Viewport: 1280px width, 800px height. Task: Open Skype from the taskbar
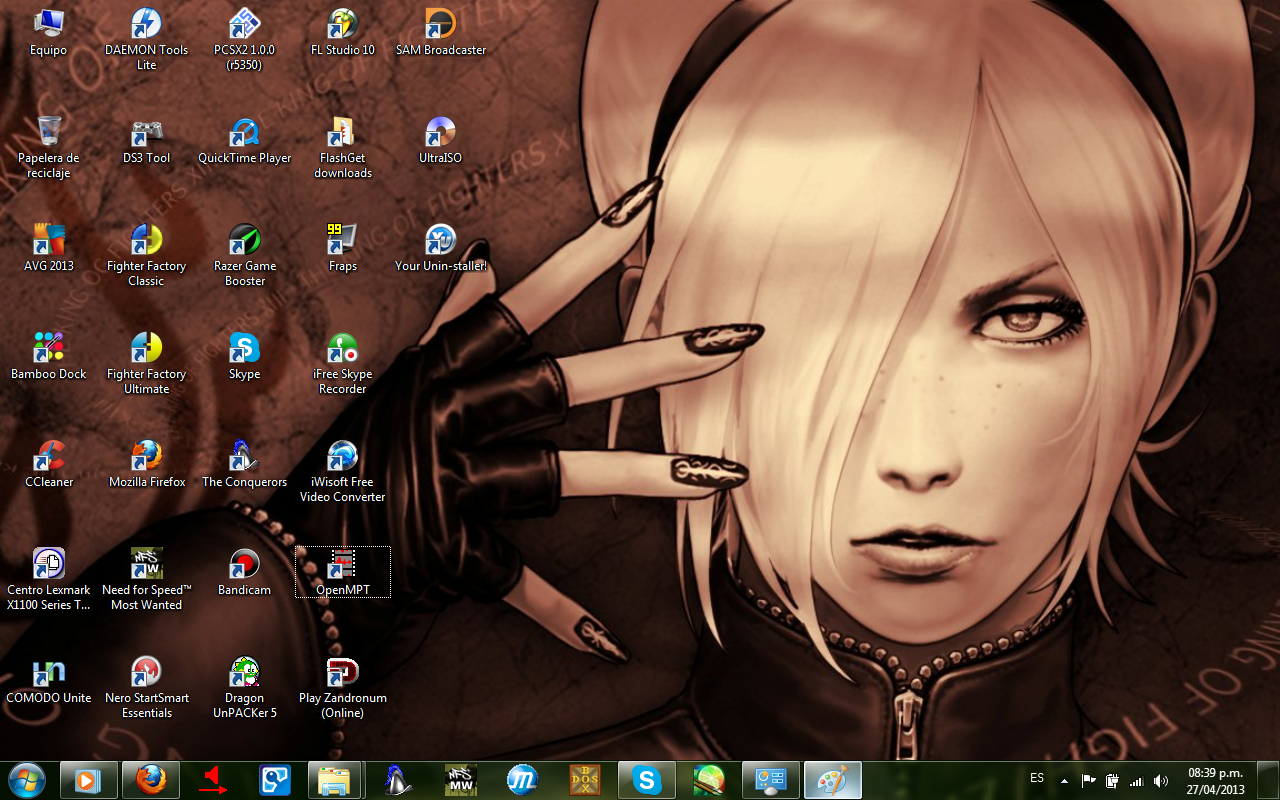click(x=647, y=780)
